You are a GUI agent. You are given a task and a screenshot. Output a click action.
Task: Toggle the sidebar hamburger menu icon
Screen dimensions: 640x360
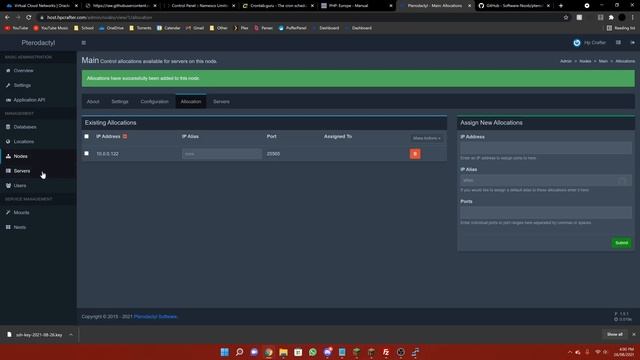[x=84, y=43]
